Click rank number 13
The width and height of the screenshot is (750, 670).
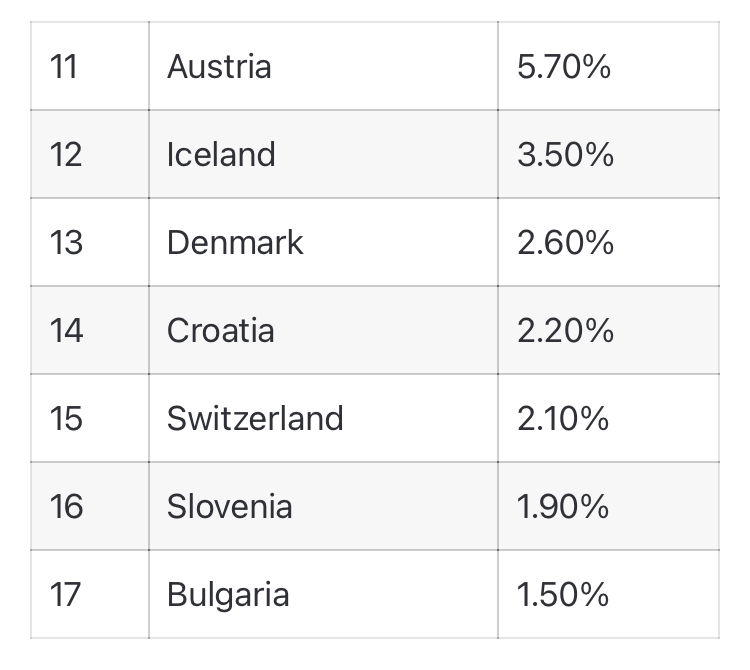[x=65, y=243]
